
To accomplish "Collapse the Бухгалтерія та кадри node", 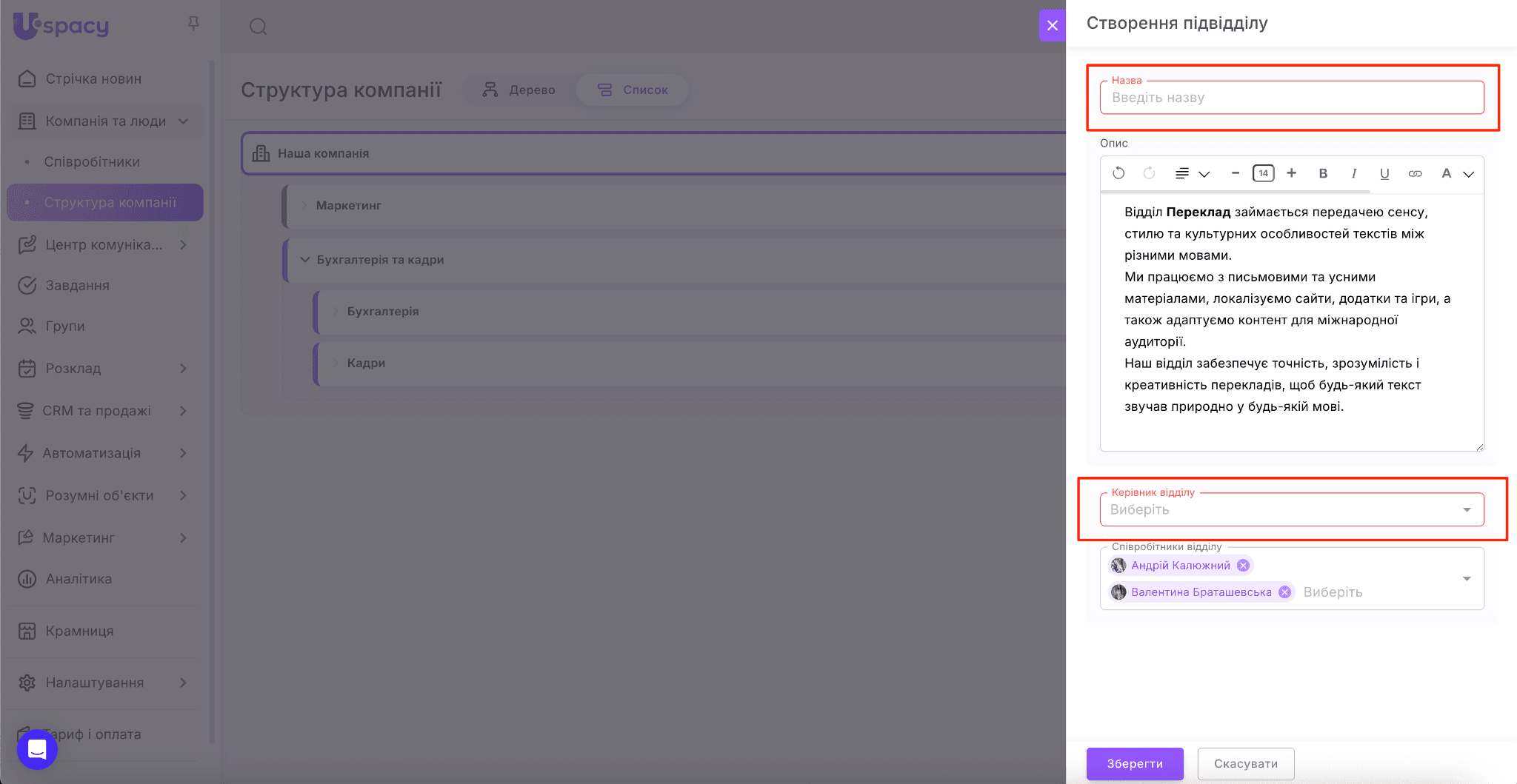I will (x=304, y=260).
